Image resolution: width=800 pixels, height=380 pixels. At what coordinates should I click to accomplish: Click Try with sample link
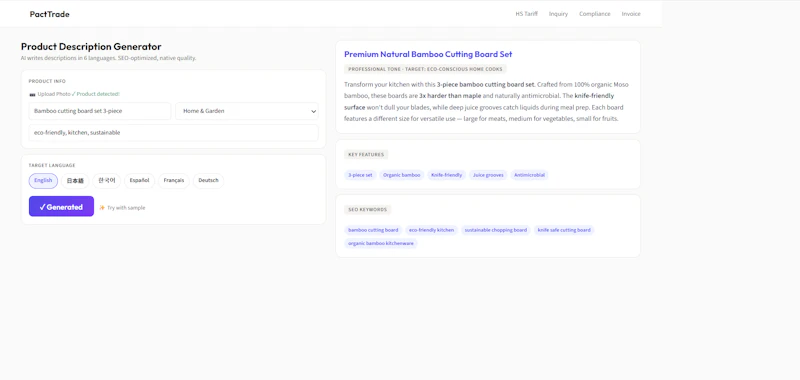coord(126,208)
